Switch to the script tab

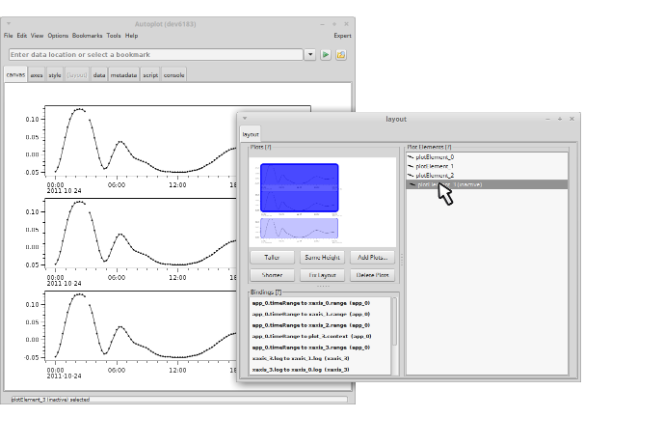pos(150,75)
